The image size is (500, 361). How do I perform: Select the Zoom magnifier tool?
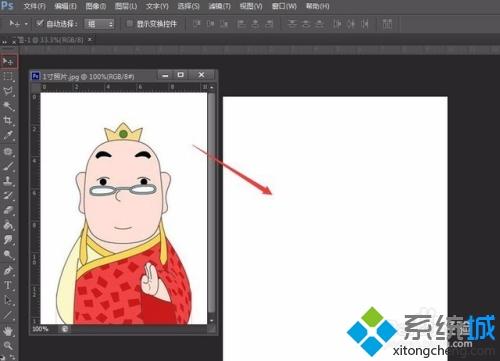click(x=8, y=345)
